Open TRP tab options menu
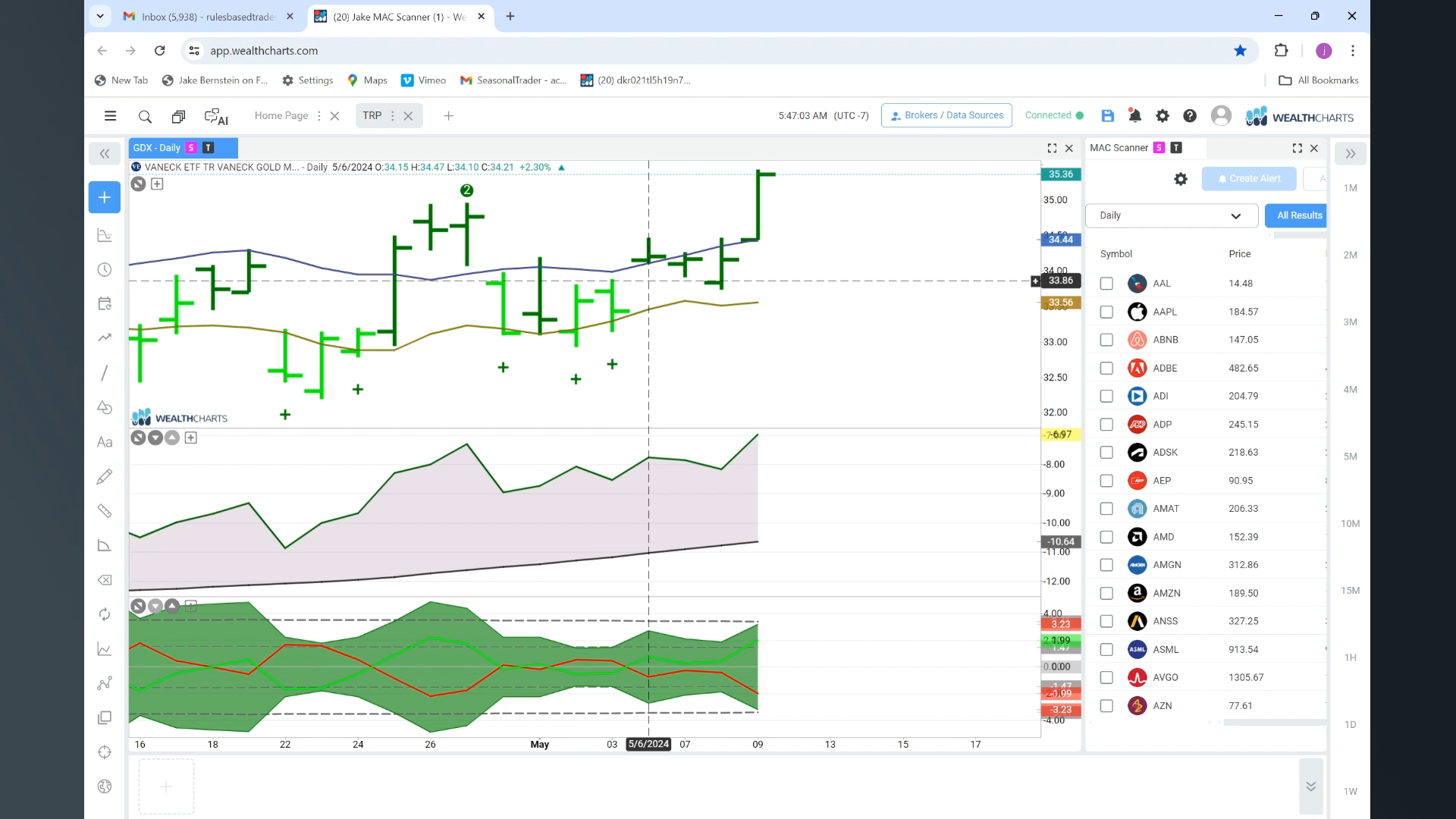The image size is (1456, 819). (392, 116)
